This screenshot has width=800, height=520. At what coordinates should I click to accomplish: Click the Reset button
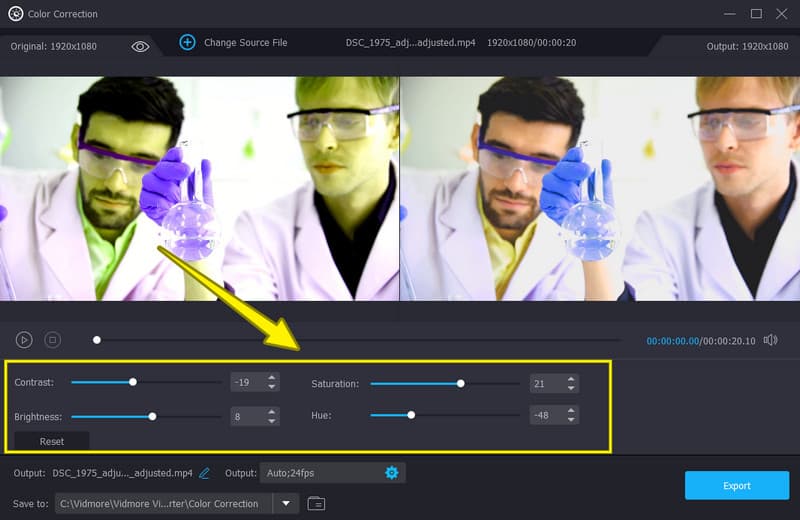click(x=52, y=441)
